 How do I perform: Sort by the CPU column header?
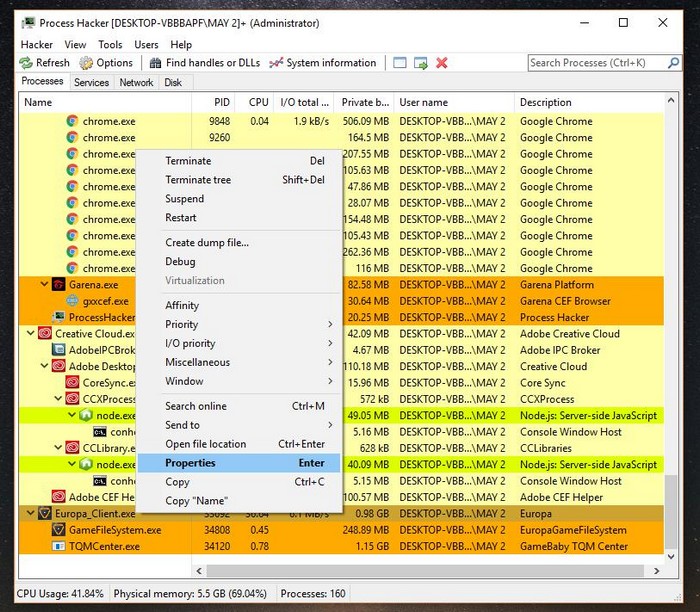[x=254, y=102]
